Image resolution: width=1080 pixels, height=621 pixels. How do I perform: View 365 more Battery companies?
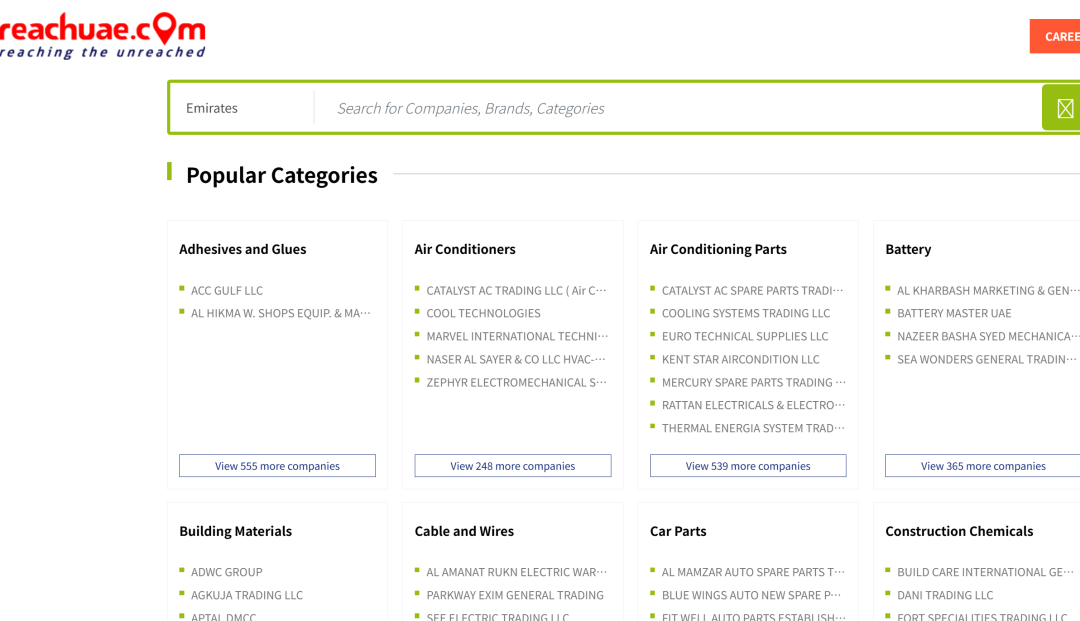pos(982,466)
